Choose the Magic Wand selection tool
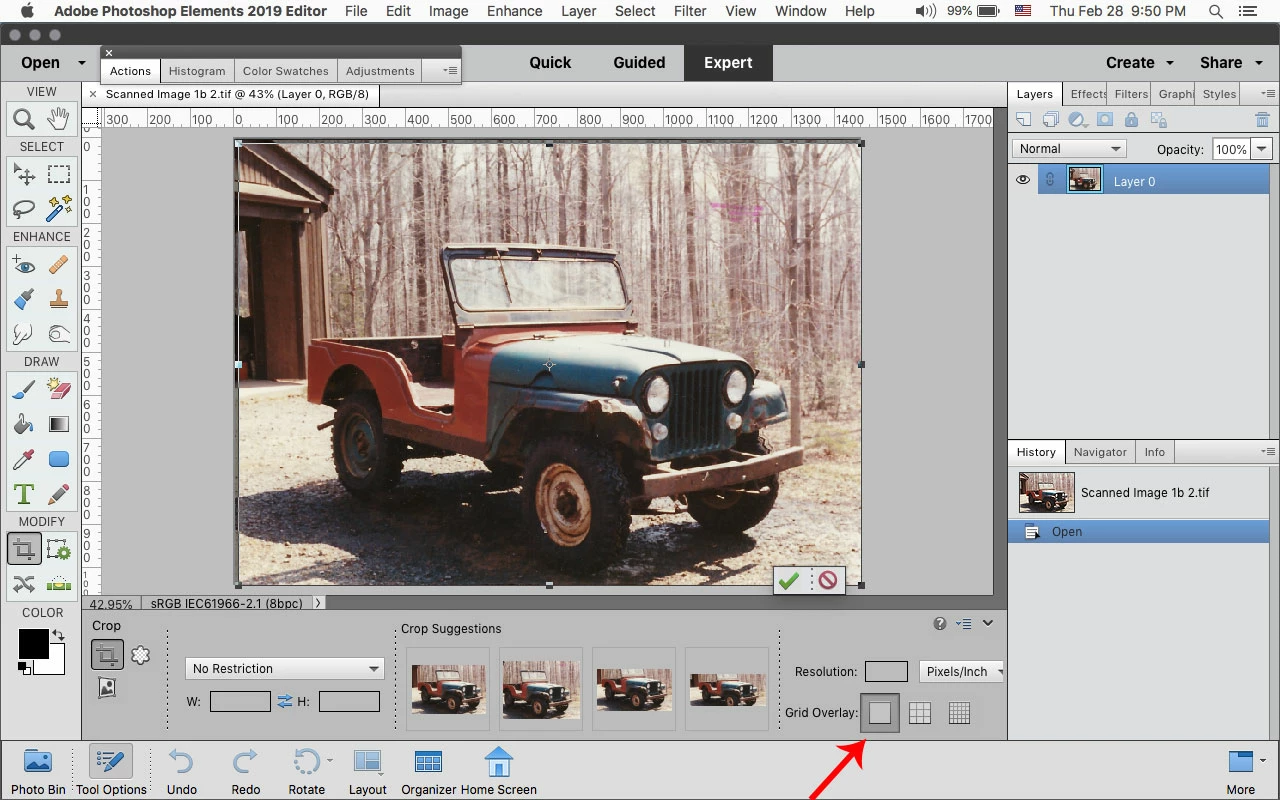Viewport: 1280px width, 800px height. (59, 208)
